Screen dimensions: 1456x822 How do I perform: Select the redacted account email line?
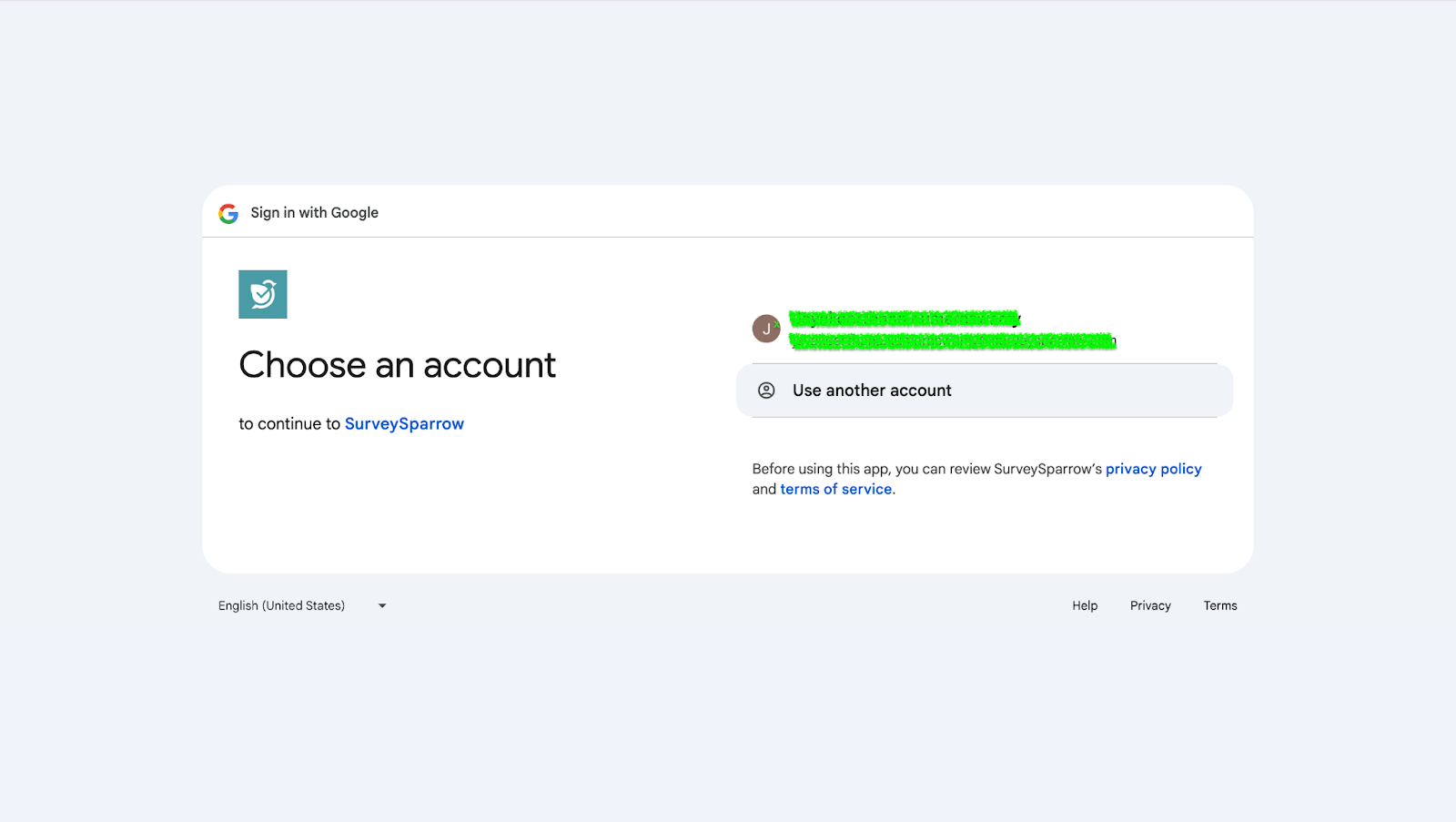point(952,341)
